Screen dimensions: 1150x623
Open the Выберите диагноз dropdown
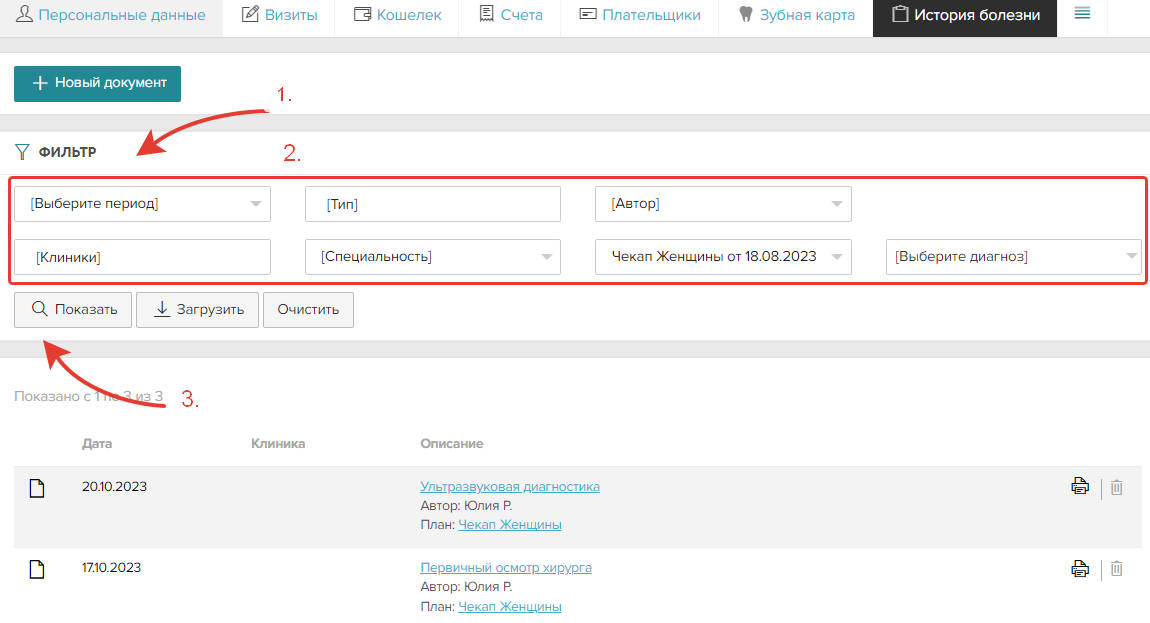pos(1014,257)
